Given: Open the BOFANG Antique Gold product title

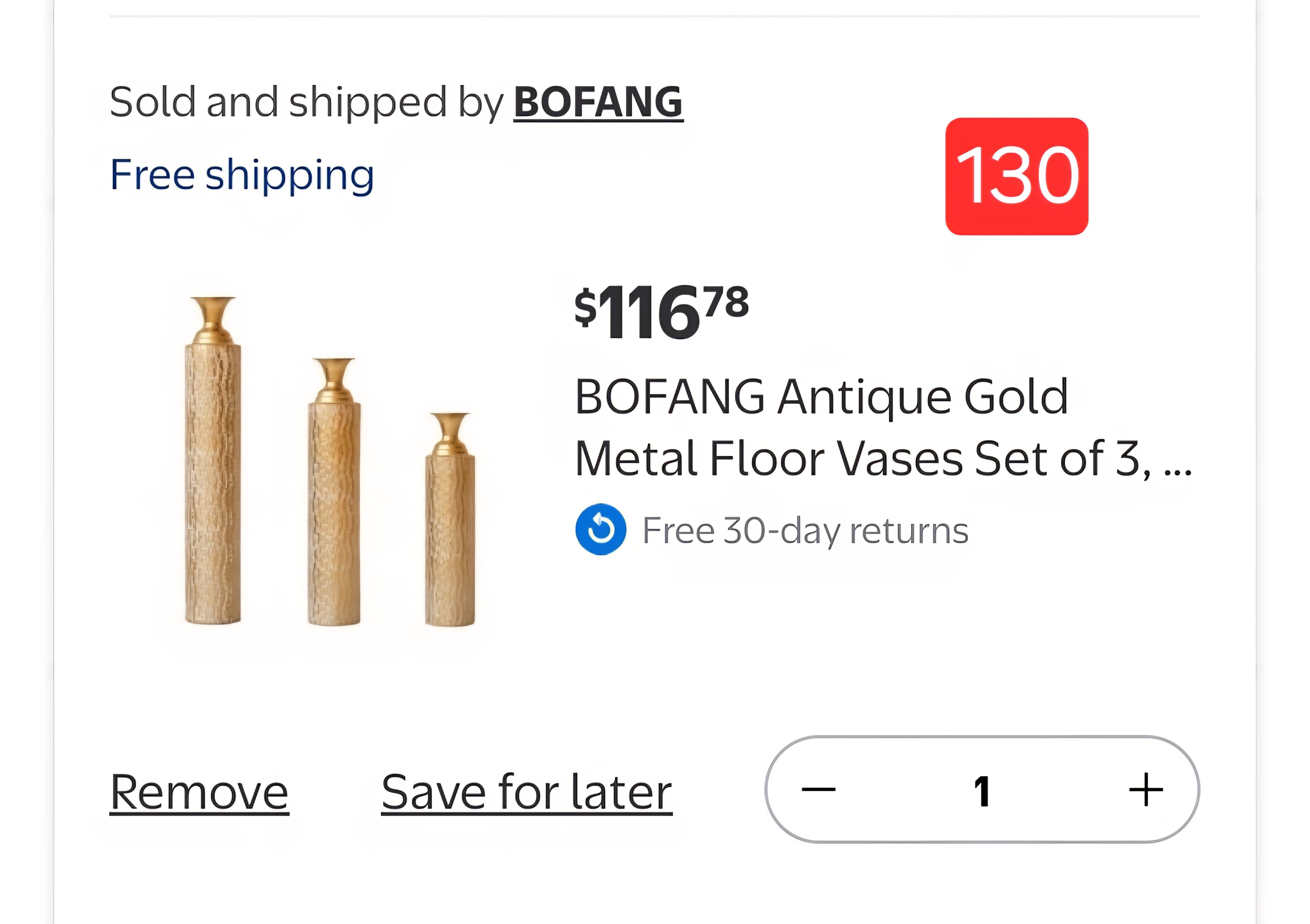Looking at the screenshot, I should click(821, 397).
